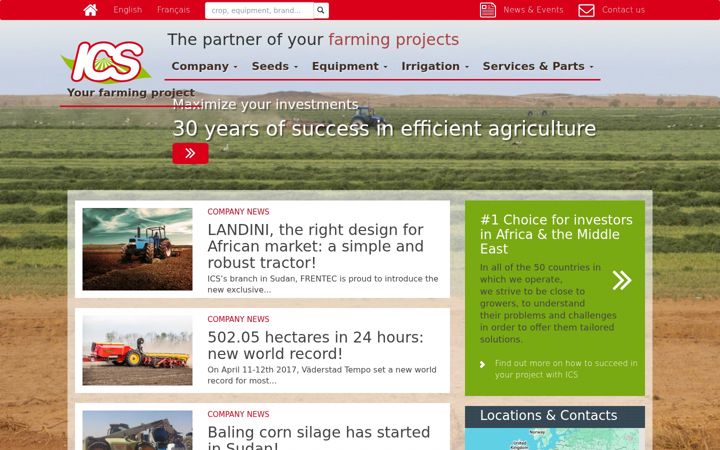Click '30 years of success in efficient agriculture' headline
720x450 pixels.
[384, 129]
